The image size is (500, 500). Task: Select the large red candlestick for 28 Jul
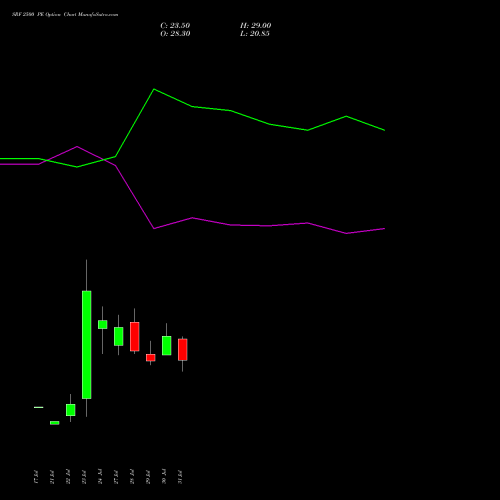135,336
